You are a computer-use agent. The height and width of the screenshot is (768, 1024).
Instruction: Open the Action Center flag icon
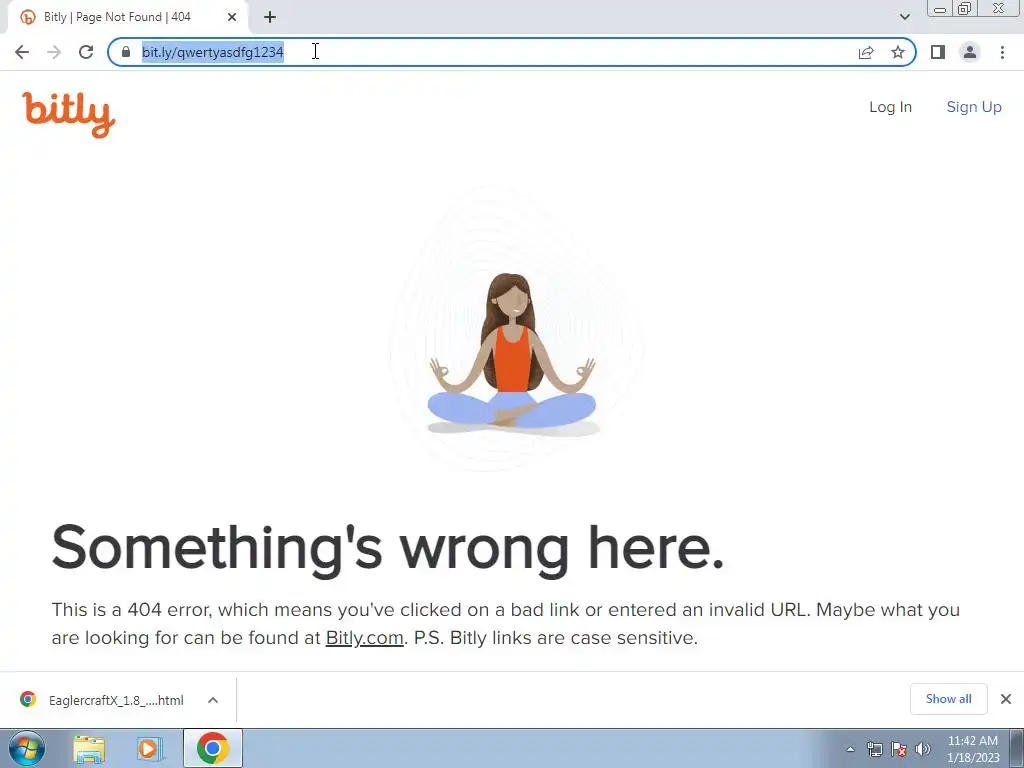(x=899, y=749)
